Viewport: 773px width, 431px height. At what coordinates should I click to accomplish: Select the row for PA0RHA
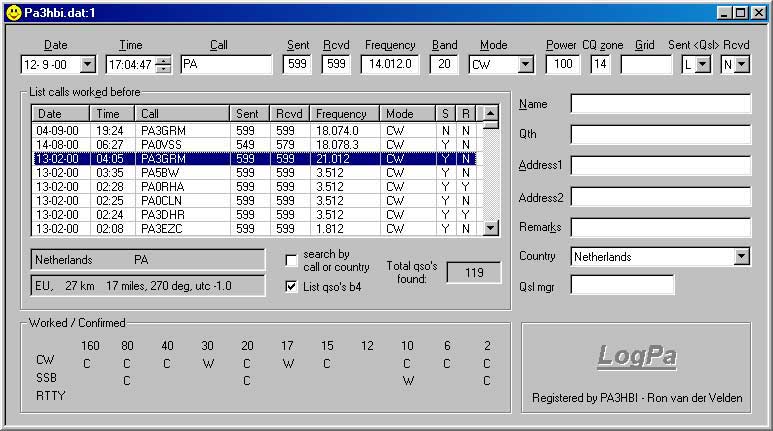(x=254, y=187)
